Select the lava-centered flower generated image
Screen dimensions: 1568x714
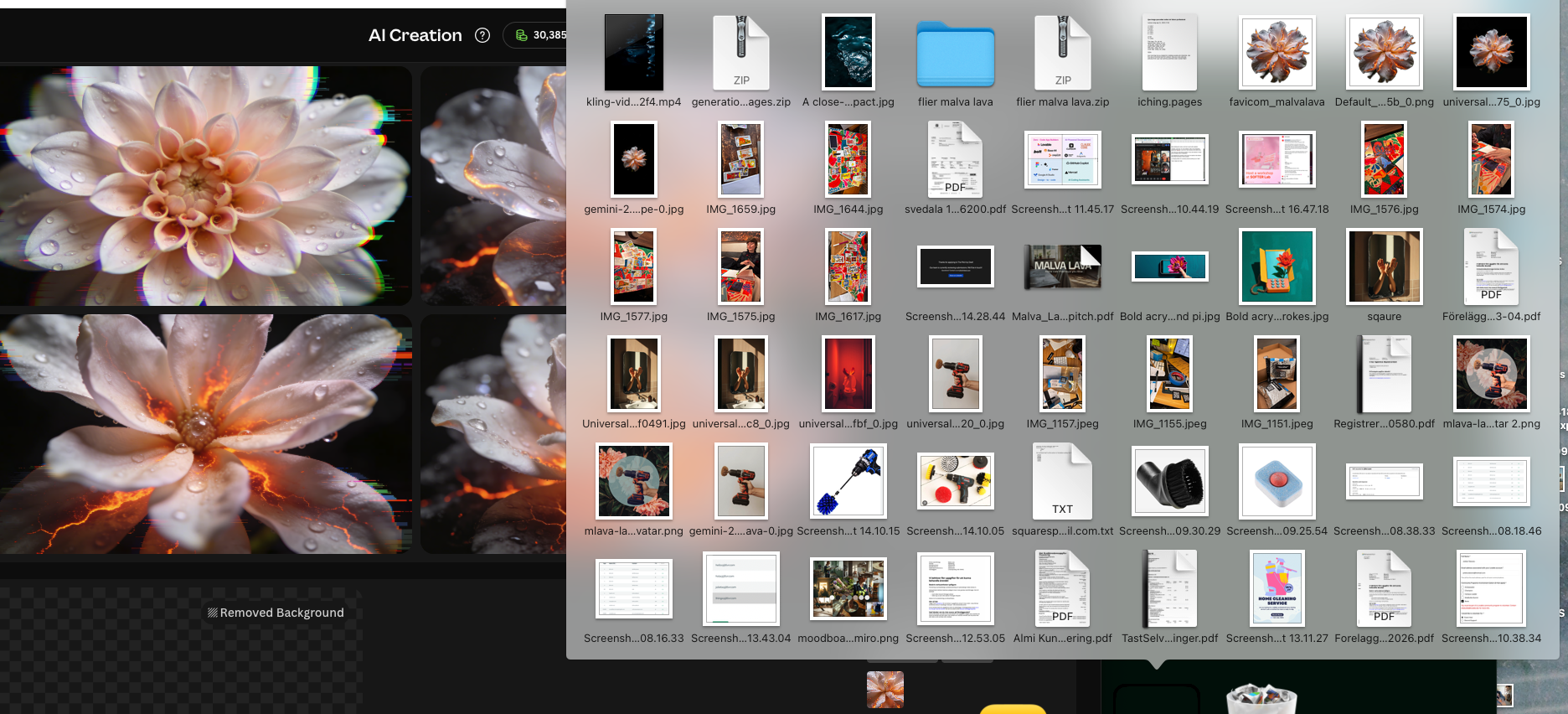point(205,434)
